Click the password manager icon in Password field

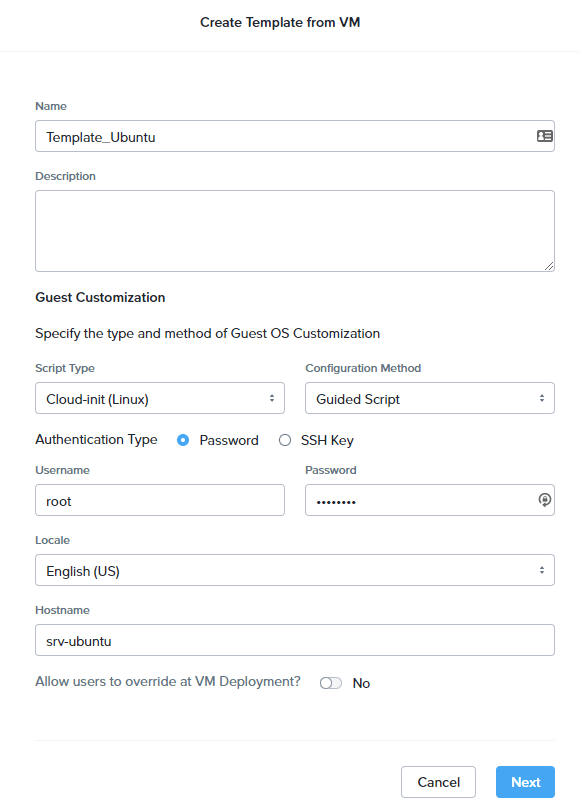544,500
